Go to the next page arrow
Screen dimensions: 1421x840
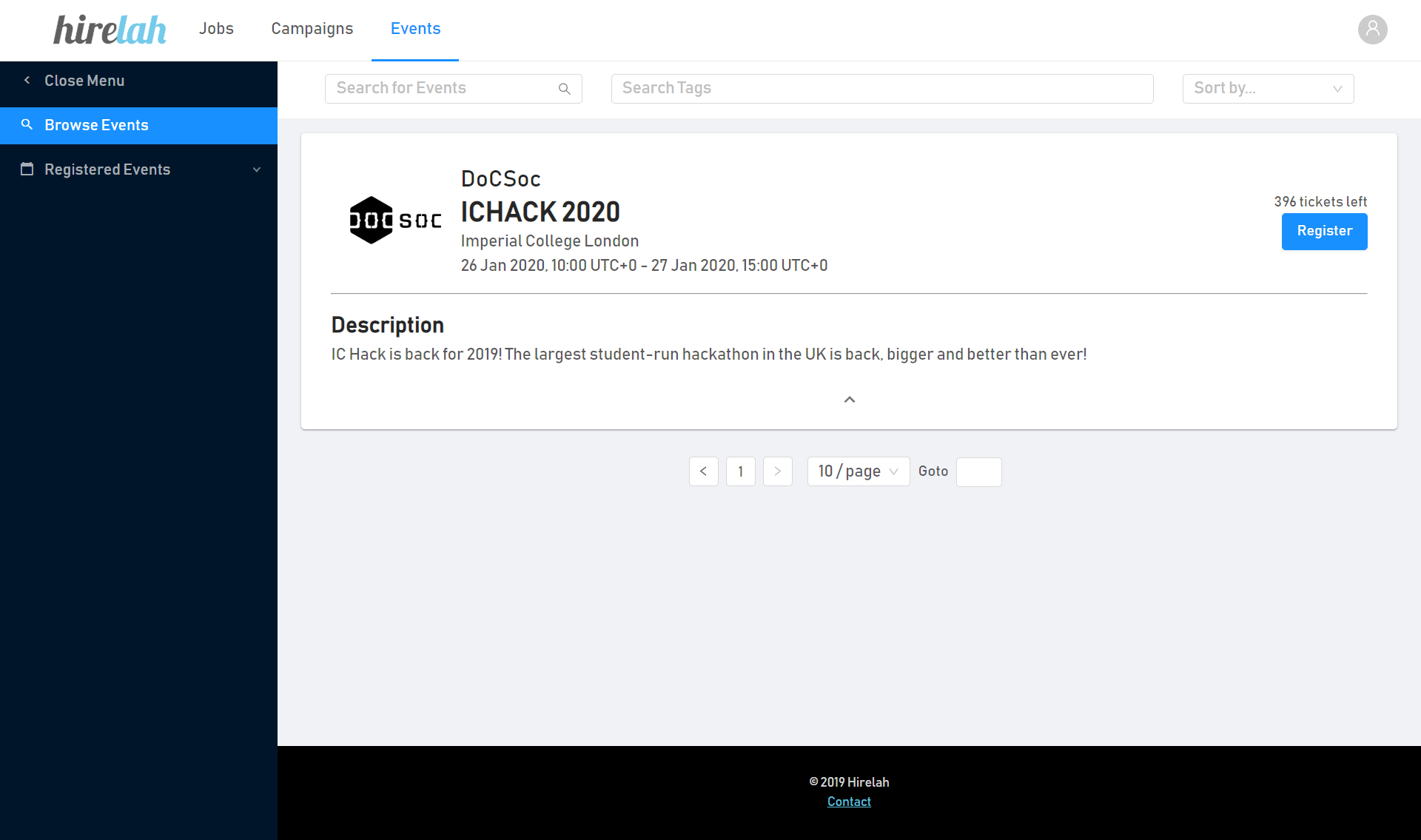(777, 471)
